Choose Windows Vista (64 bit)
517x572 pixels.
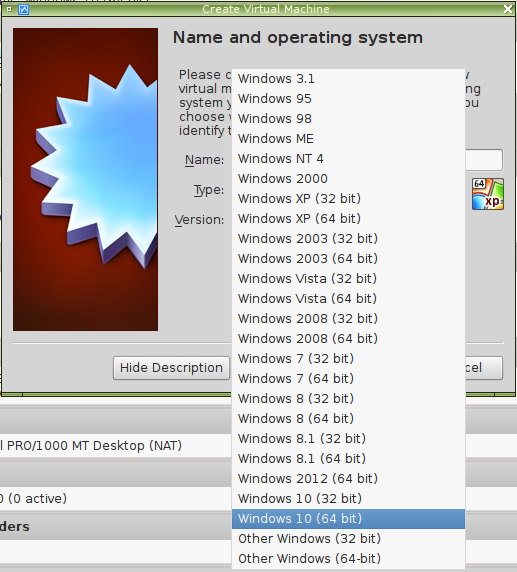(348, 299)
